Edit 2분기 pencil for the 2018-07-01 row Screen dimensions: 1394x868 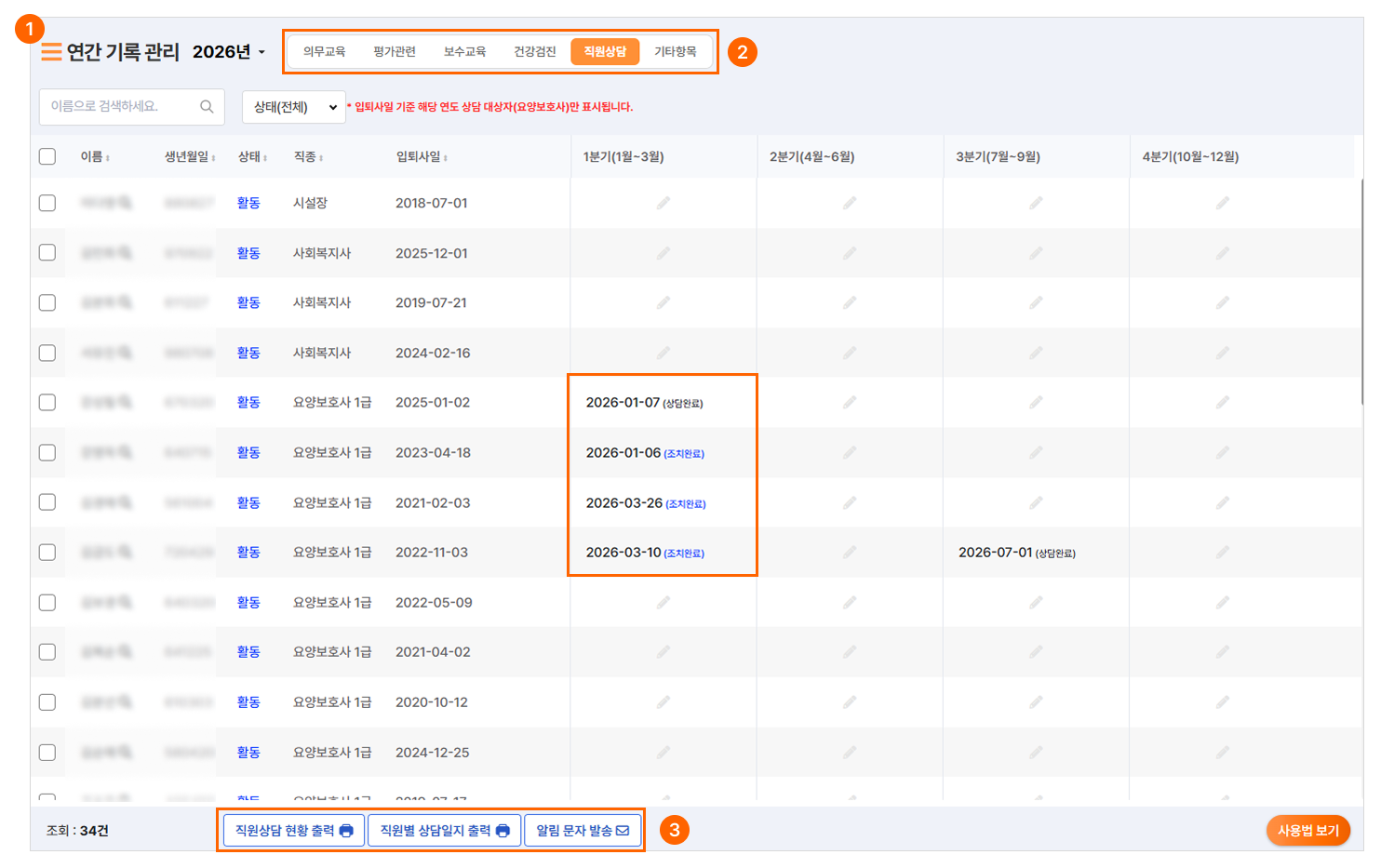tap(850, 203)
